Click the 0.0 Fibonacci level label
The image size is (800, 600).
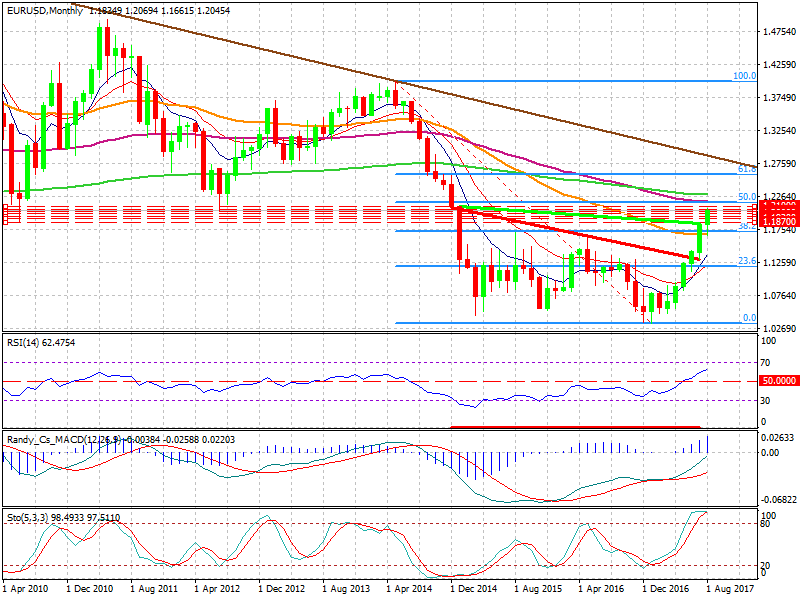click(x=748, y=318)
